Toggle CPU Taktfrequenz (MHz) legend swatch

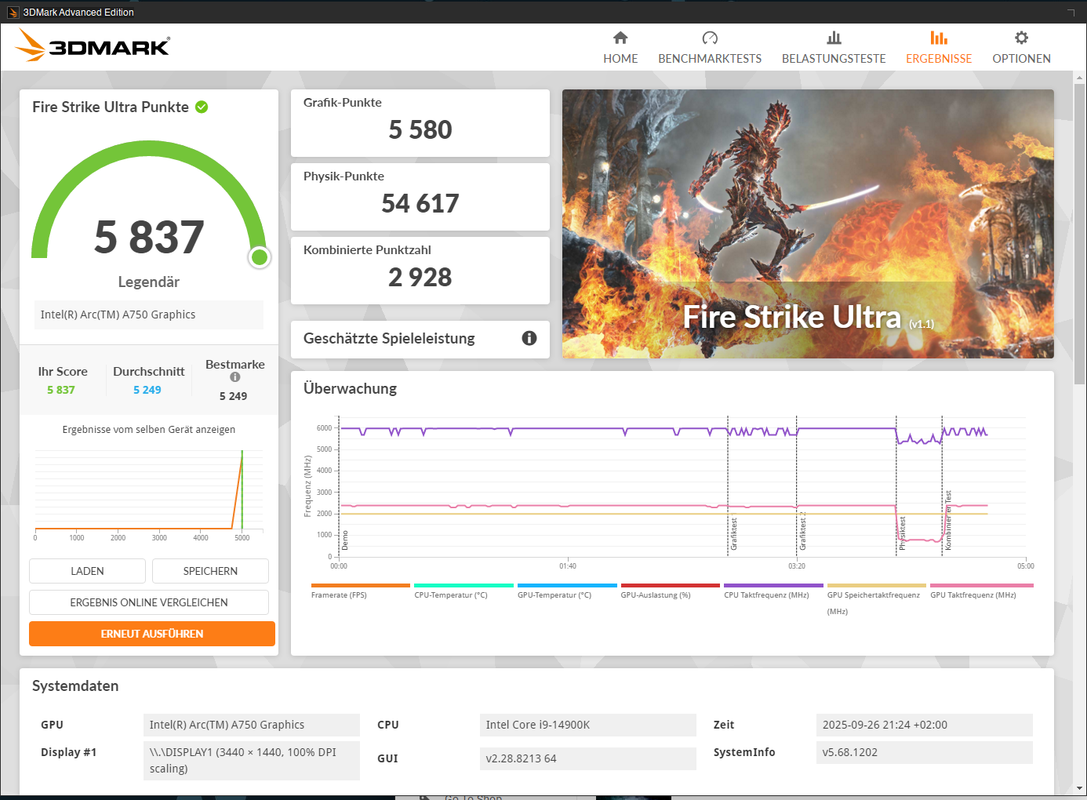click(x=774, y=586)
